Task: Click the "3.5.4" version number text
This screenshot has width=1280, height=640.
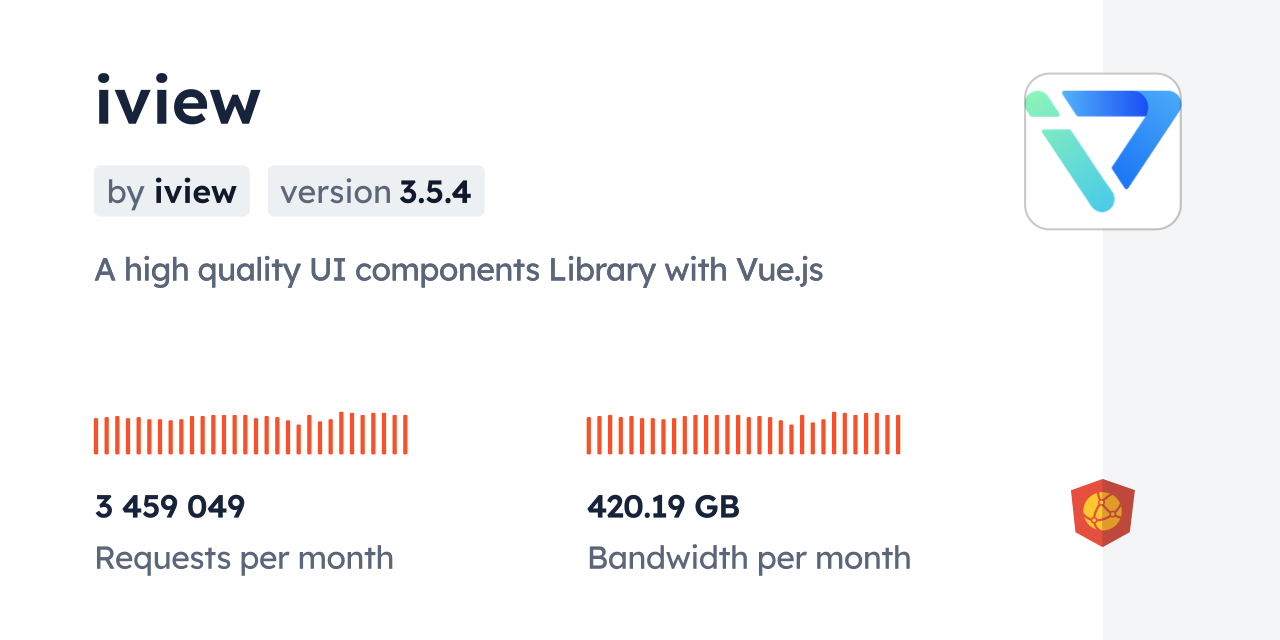Action: click(x=435, y=191)
